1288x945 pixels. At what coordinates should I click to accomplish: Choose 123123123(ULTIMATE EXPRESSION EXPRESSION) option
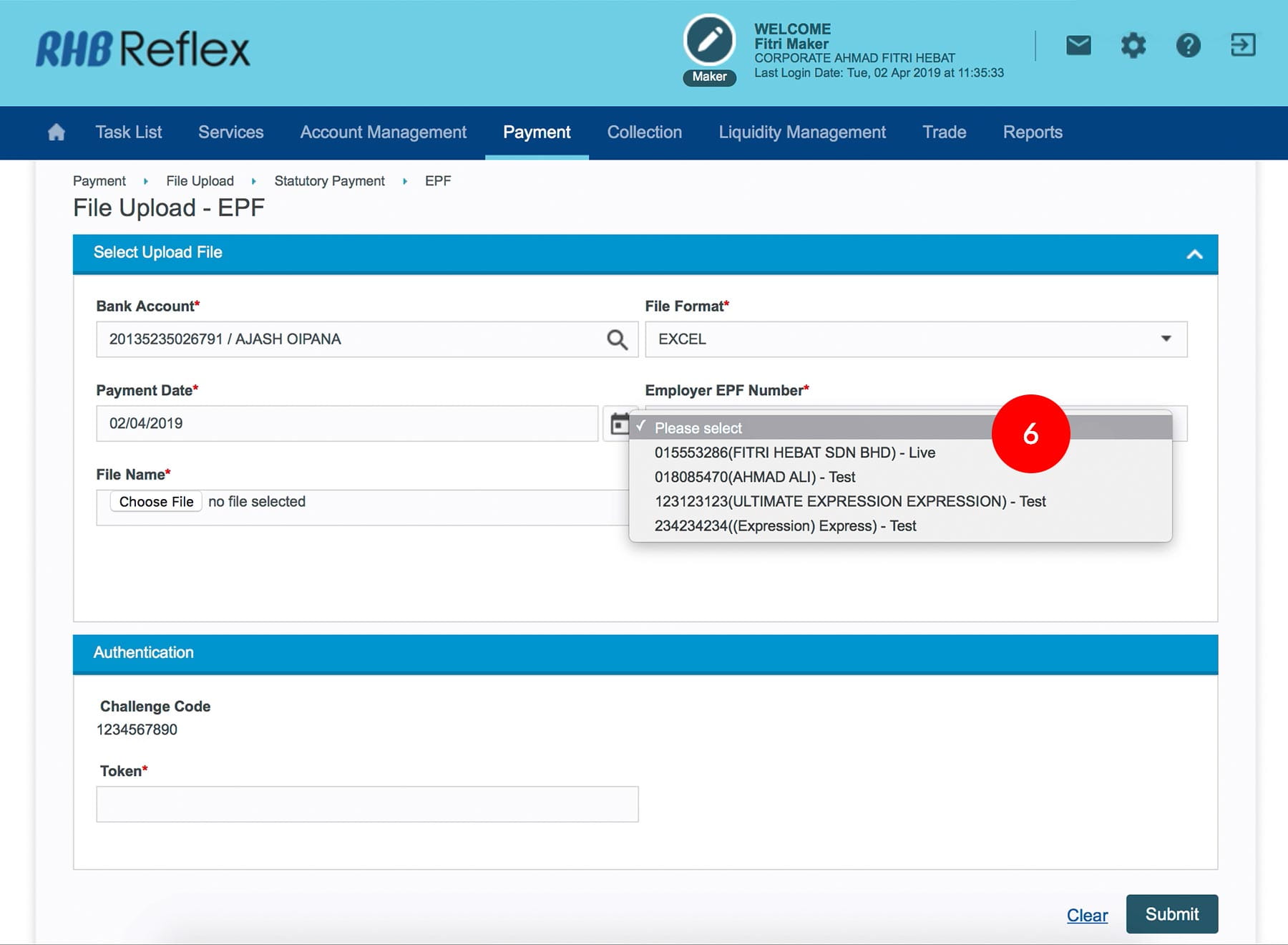(849, 501)
